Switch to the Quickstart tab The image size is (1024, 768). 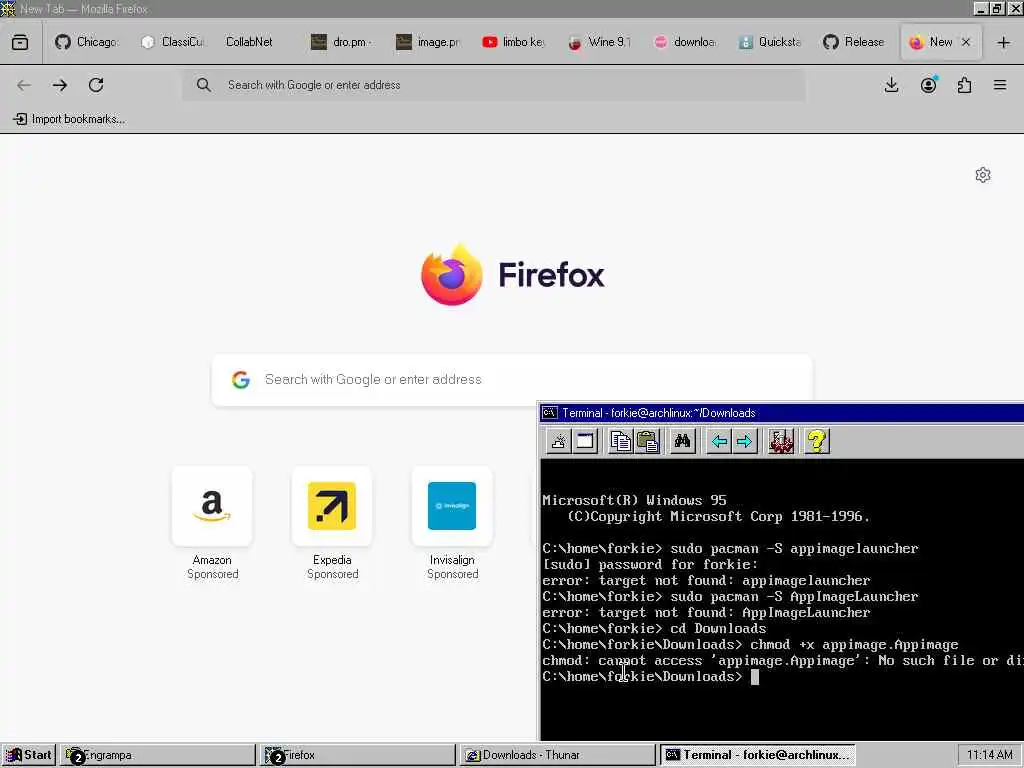[770, 42]
